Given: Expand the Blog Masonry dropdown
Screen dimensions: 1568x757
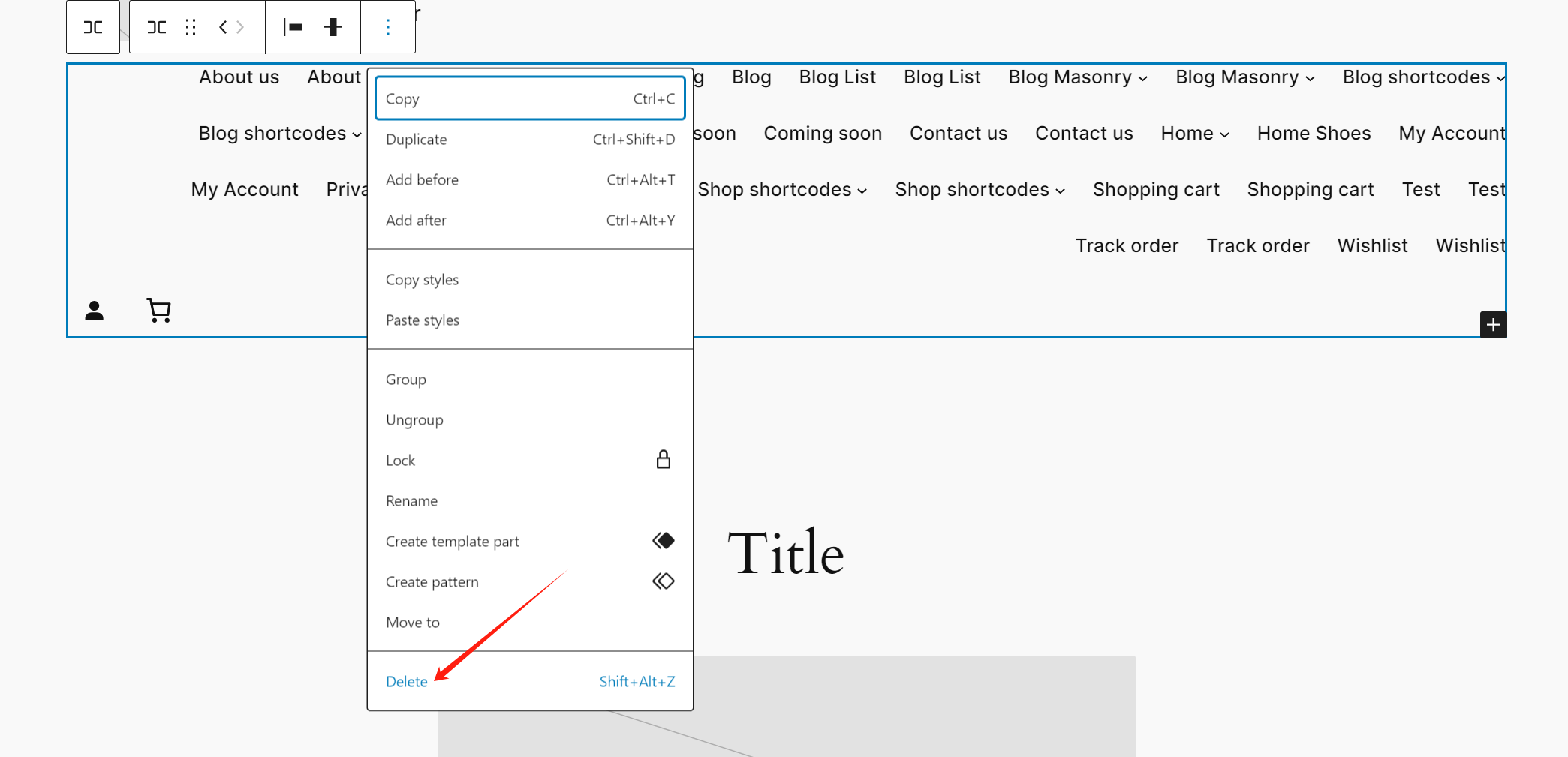Looking at the screenshot, I should tap(1142, 78).
